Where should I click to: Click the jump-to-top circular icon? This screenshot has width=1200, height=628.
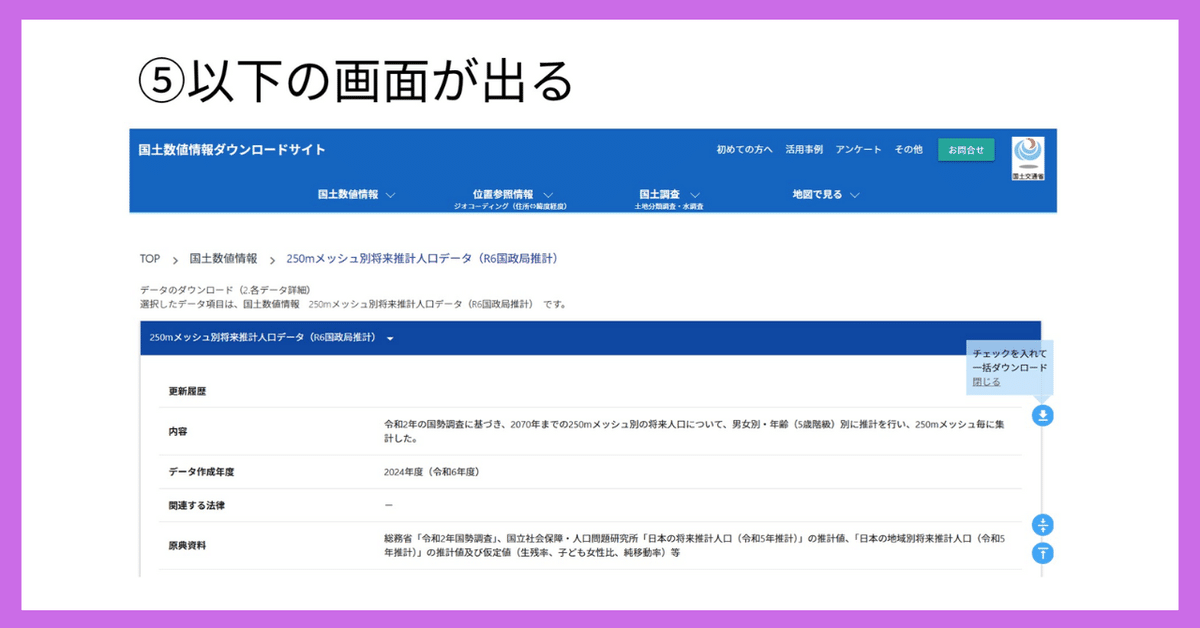[1042, 552]
